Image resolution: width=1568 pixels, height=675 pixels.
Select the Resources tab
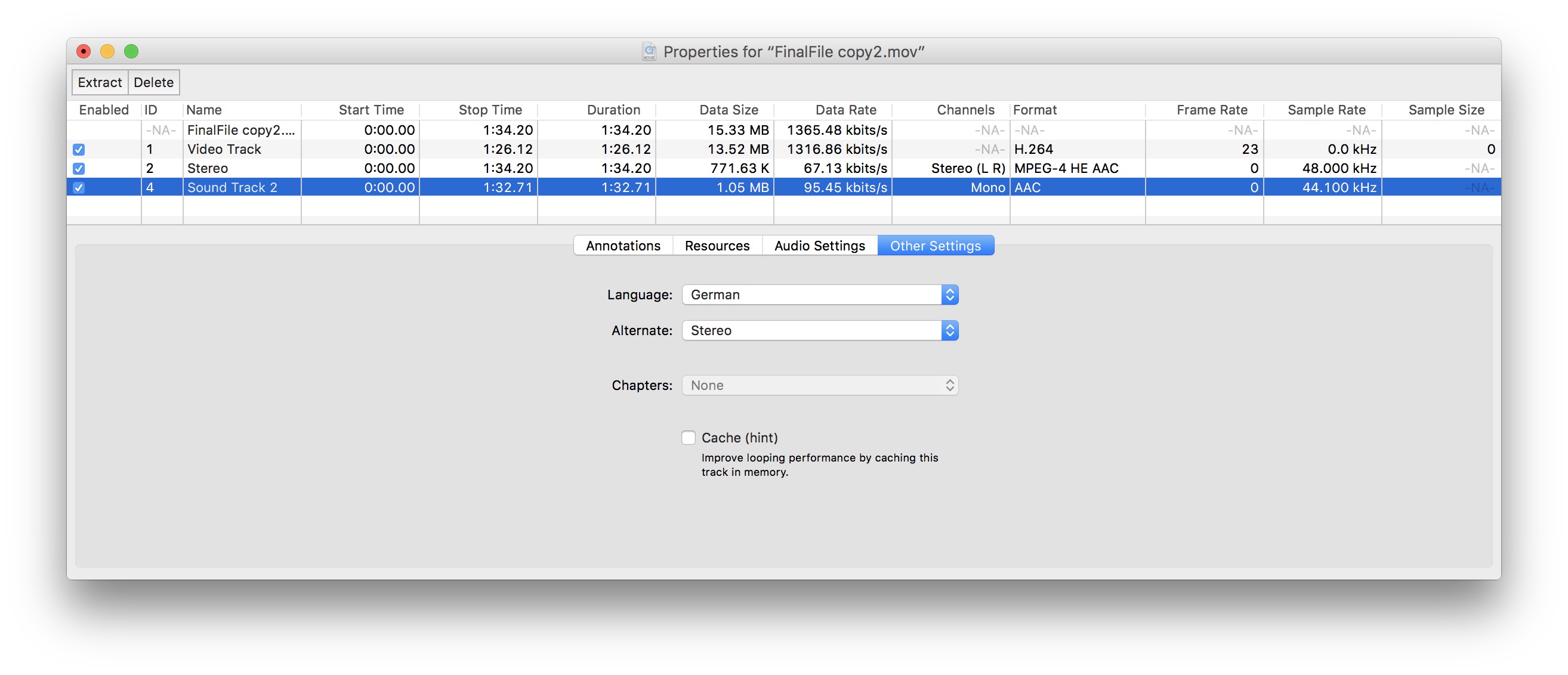[x=717, y=246]
